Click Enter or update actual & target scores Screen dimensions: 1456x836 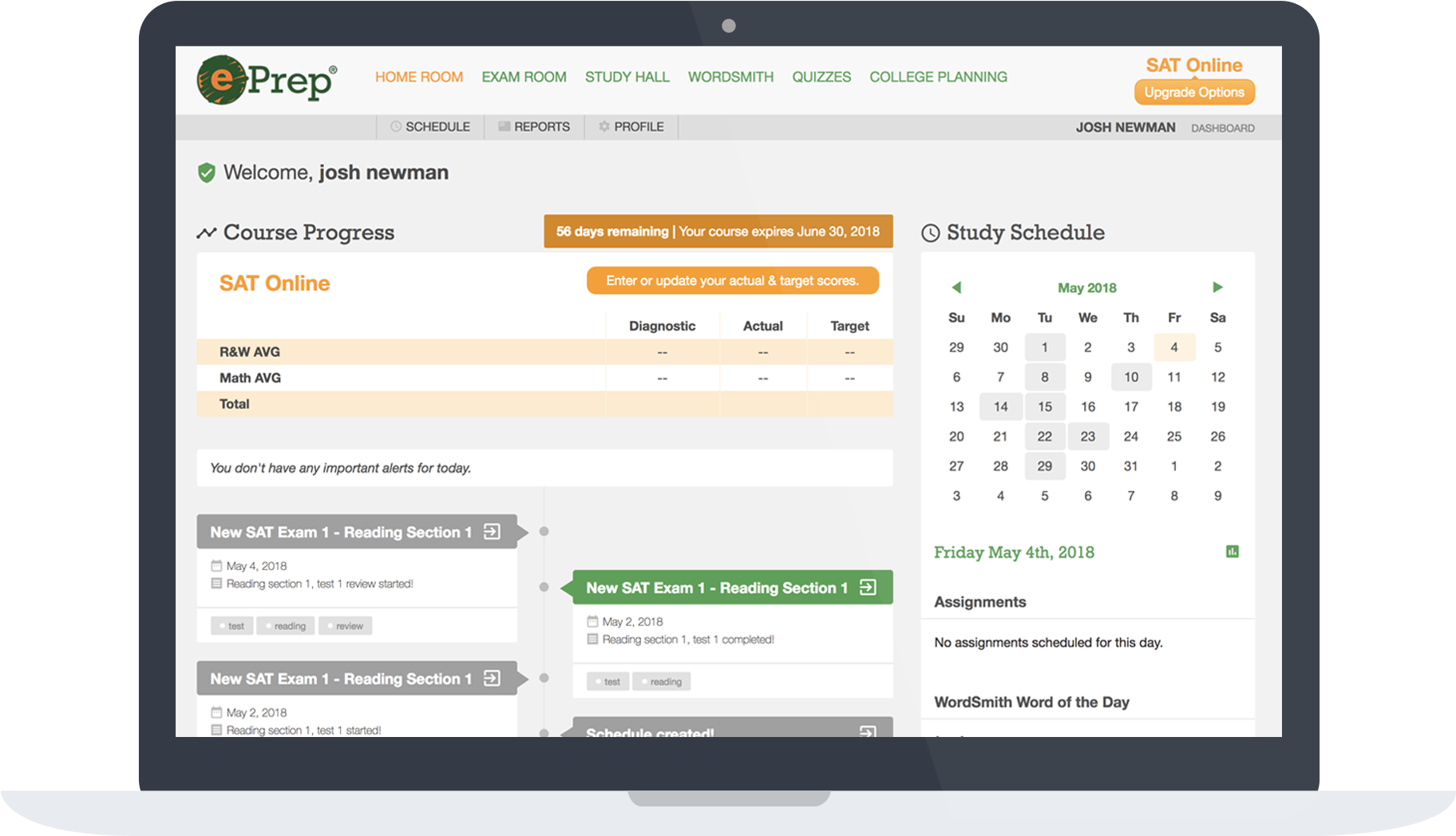pyautogui.click(x=732, y=281)
